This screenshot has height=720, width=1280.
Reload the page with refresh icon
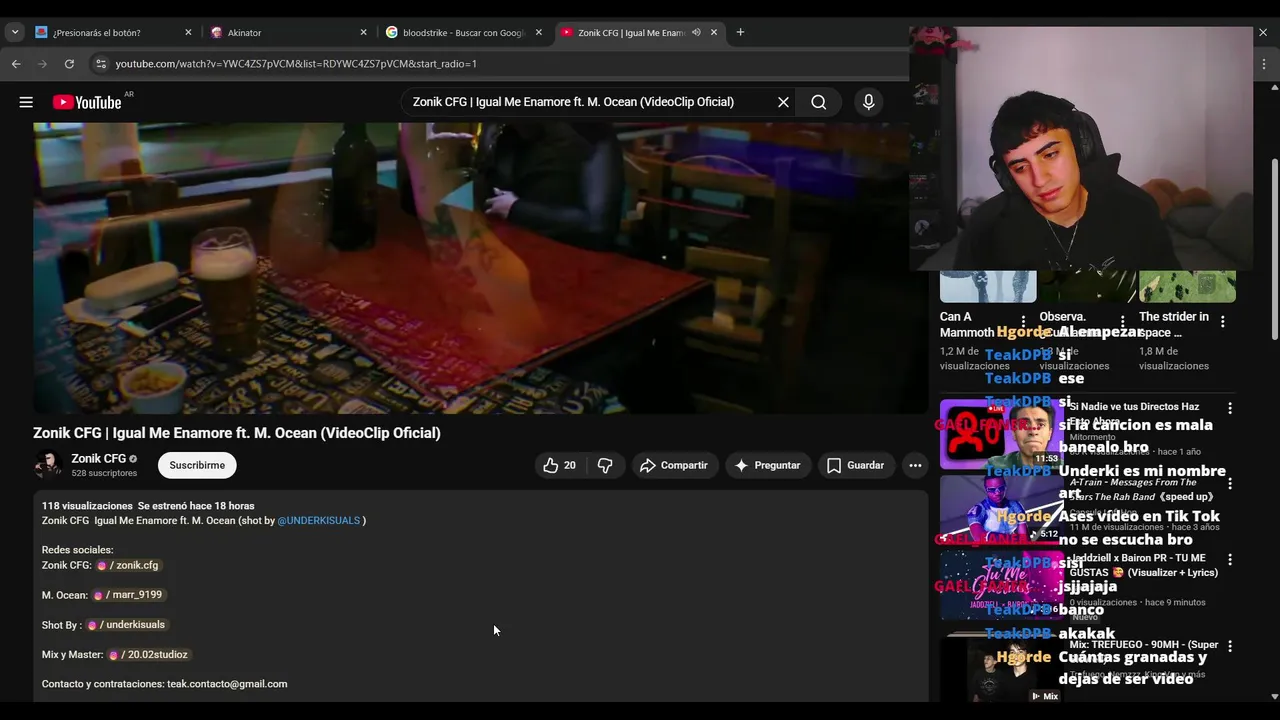69,63
